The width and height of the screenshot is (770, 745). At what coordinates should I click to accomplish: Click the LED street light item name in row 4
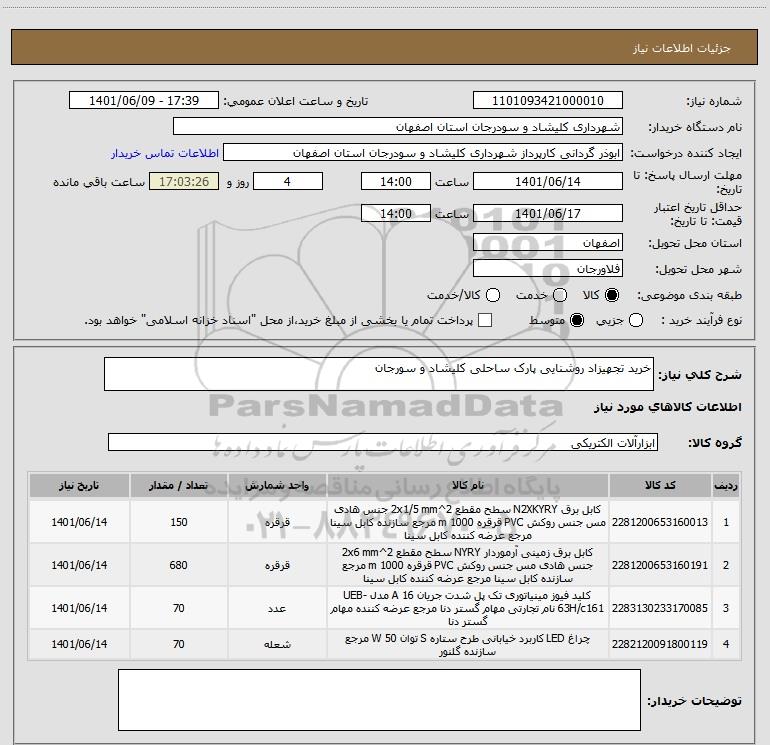[x=468, y=645]
